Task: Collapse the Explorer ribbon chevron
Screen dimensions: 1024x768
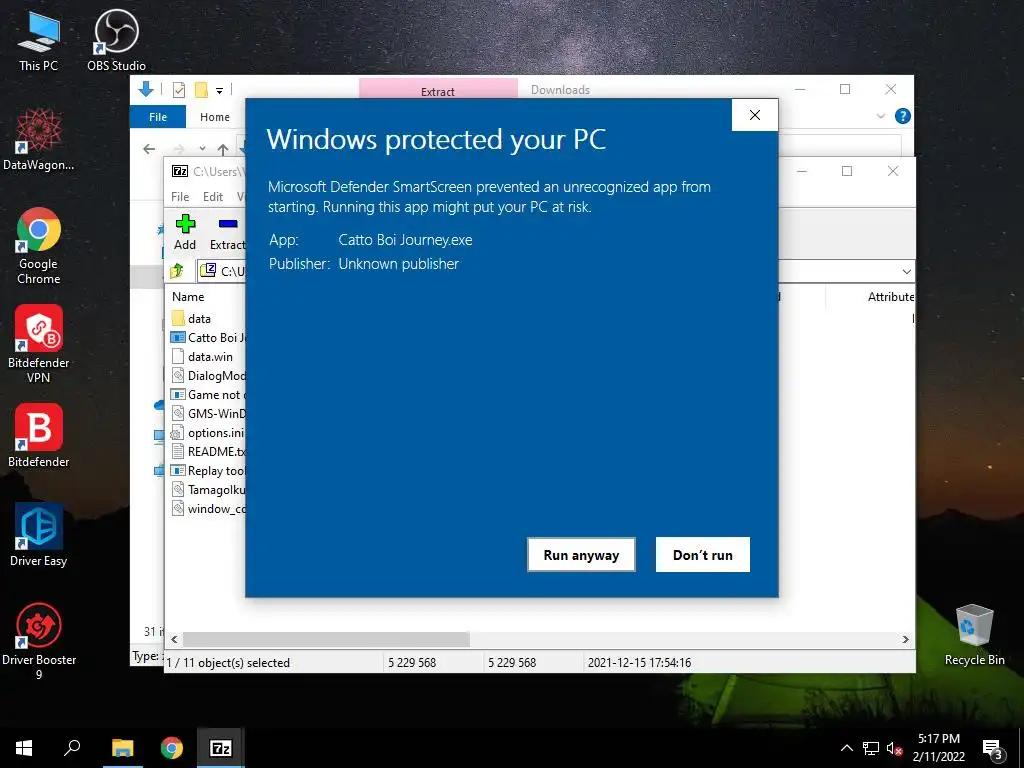Action: coord(880,116)
